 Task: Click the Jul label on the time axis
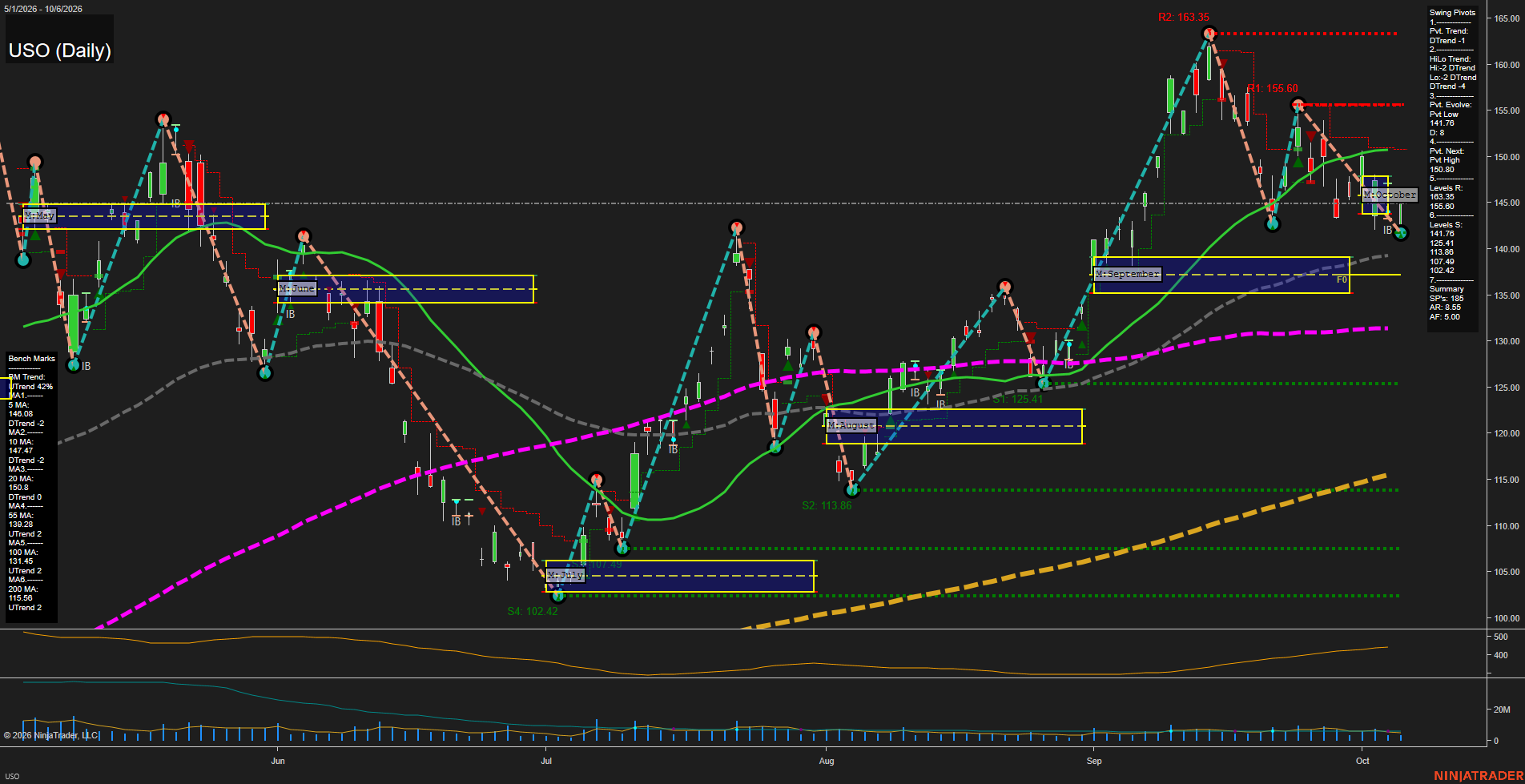(x=546, y=761)
